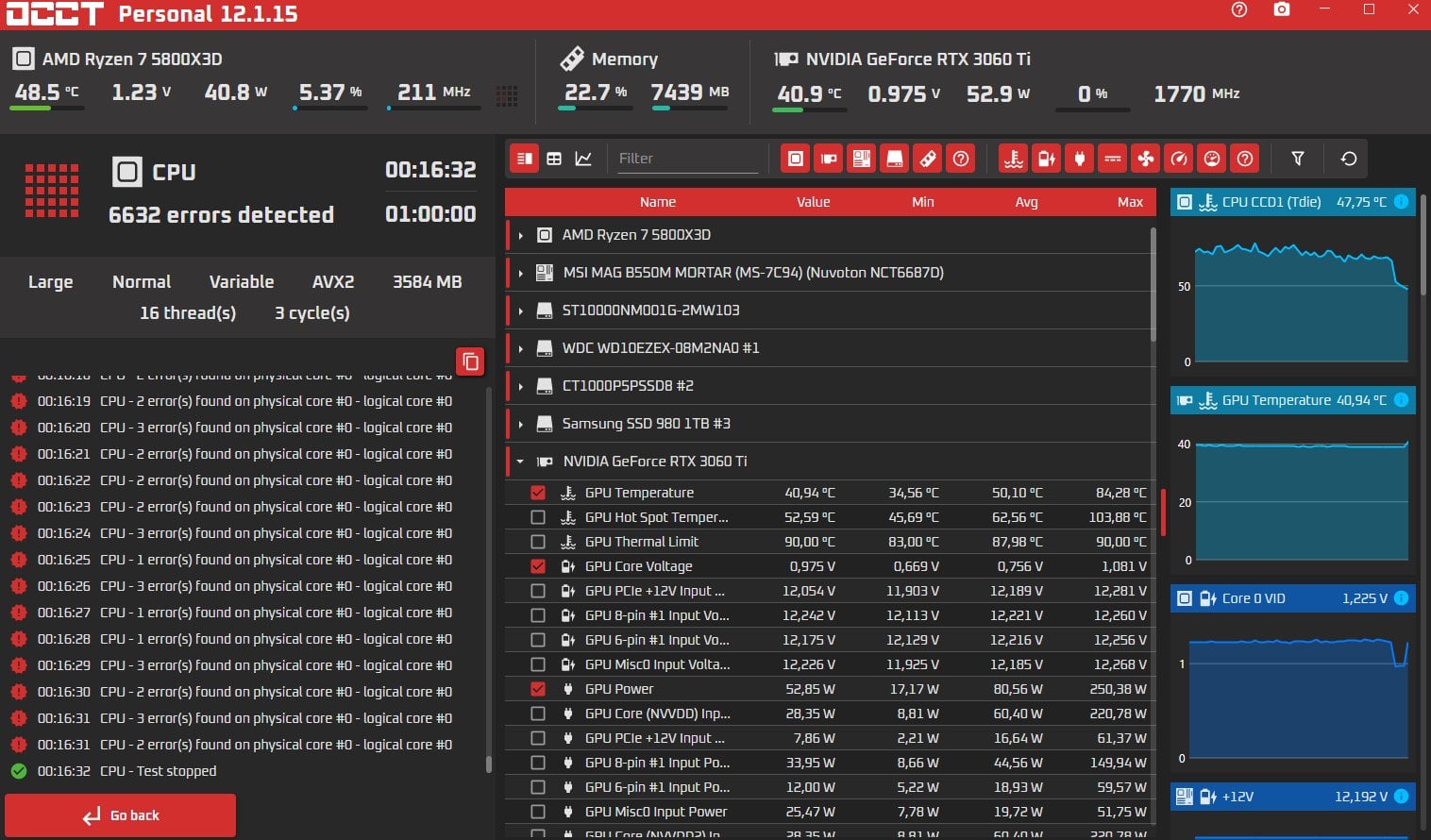Expand the AMD Ryzen 7 5800X3D row
Image resolution: width=1431 pixels, height=840 pixels.
pyautogui.click(x=520, y=235)
